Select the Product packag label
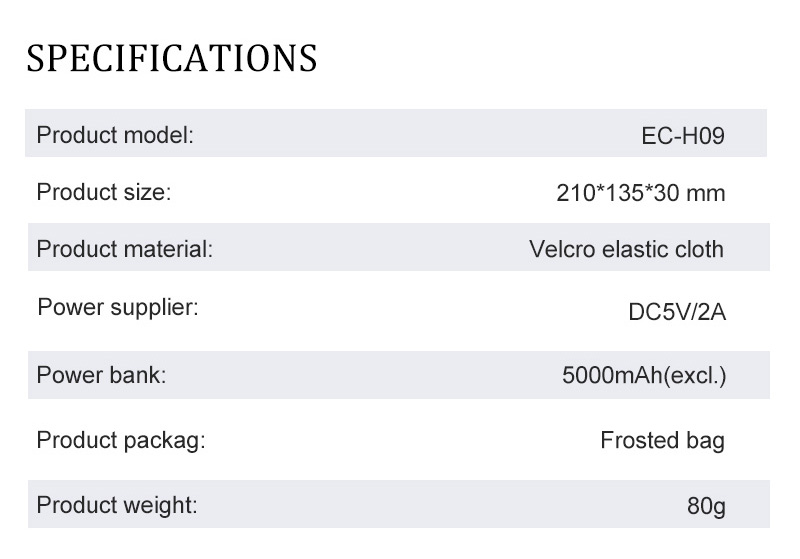This screenshot has width=800, height=559. (121, 441)
